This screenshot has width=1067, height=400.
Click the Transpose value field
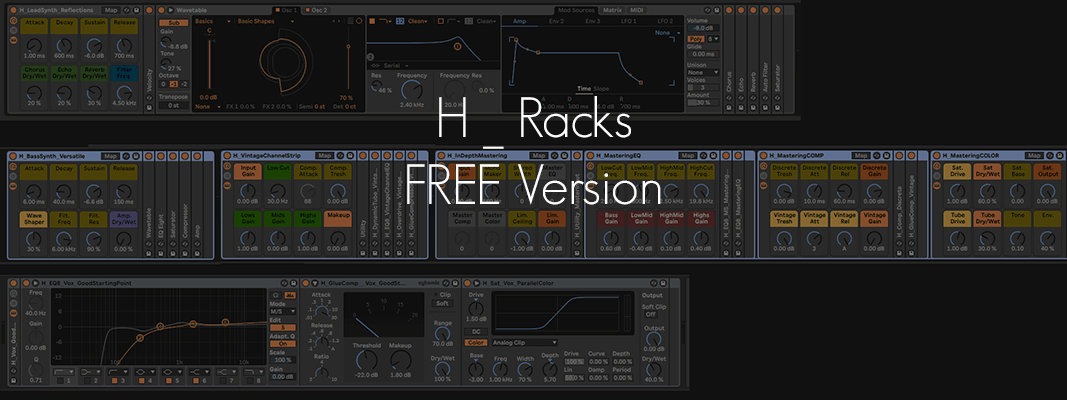[x=174, y=105]
